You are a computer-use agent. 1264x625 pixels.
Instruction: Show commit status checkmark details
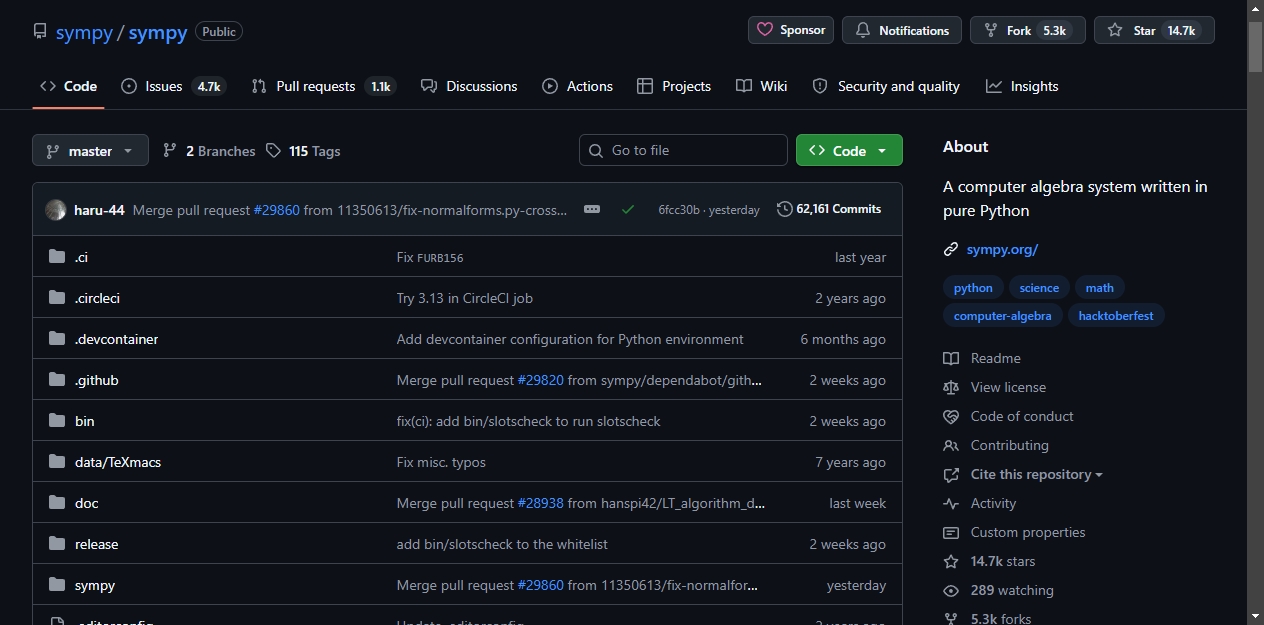point(628,210)
